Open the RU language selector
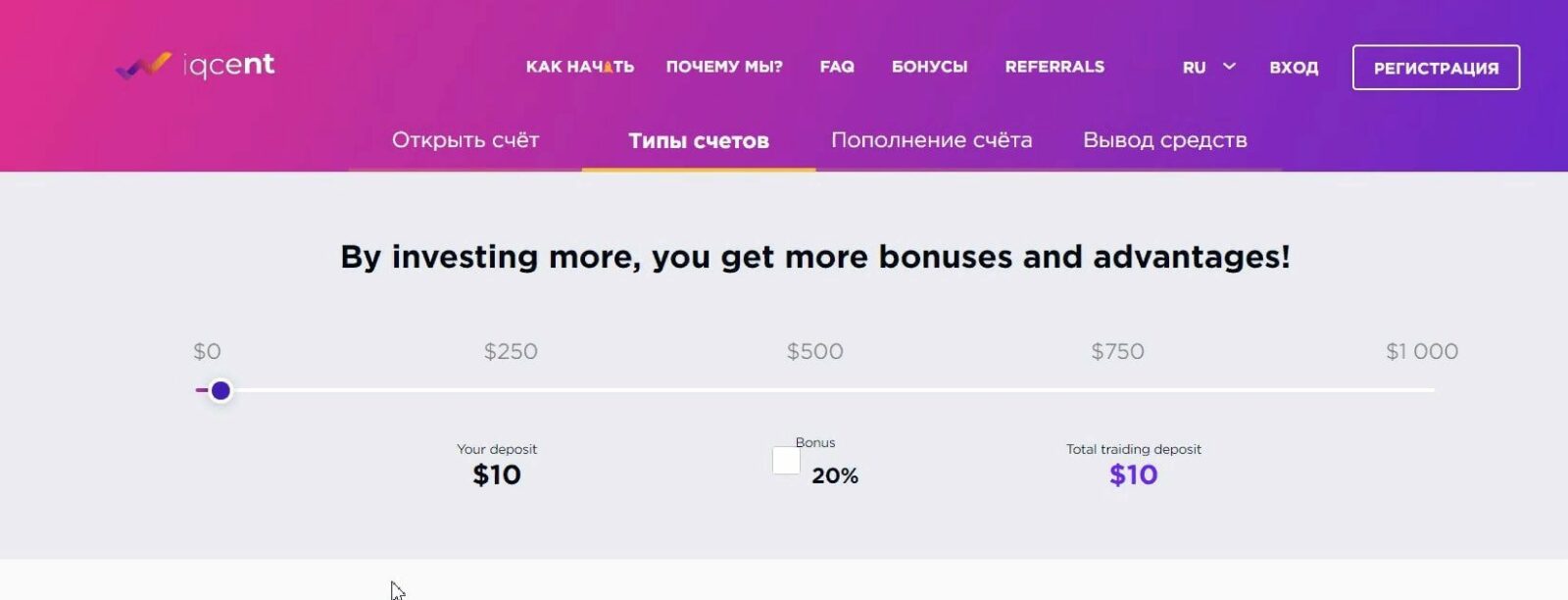This screenshot has width=1568, height=600. (1194, 68)
